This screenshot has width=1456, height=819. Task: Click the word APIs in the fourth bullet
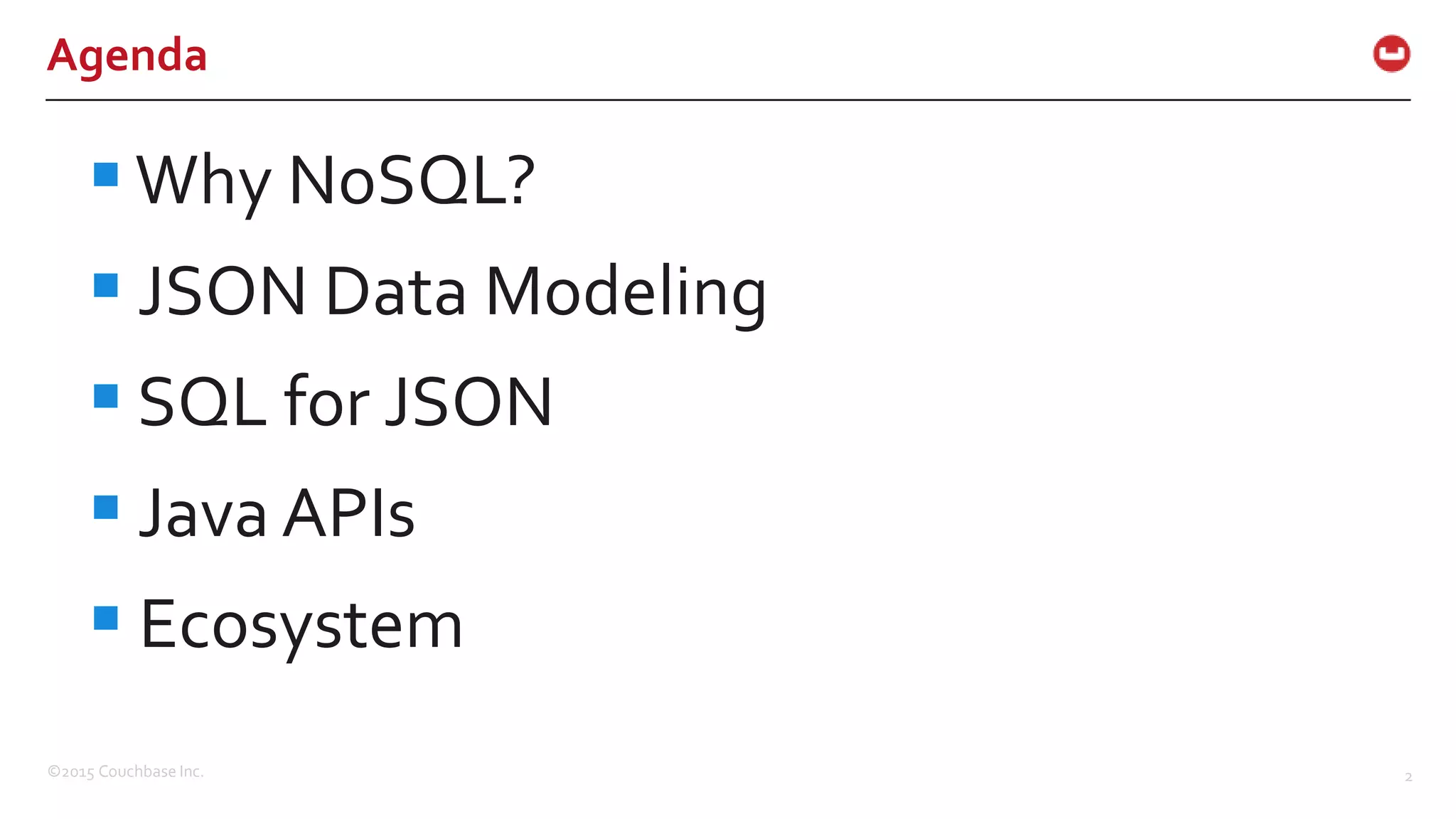coord(349,513)
